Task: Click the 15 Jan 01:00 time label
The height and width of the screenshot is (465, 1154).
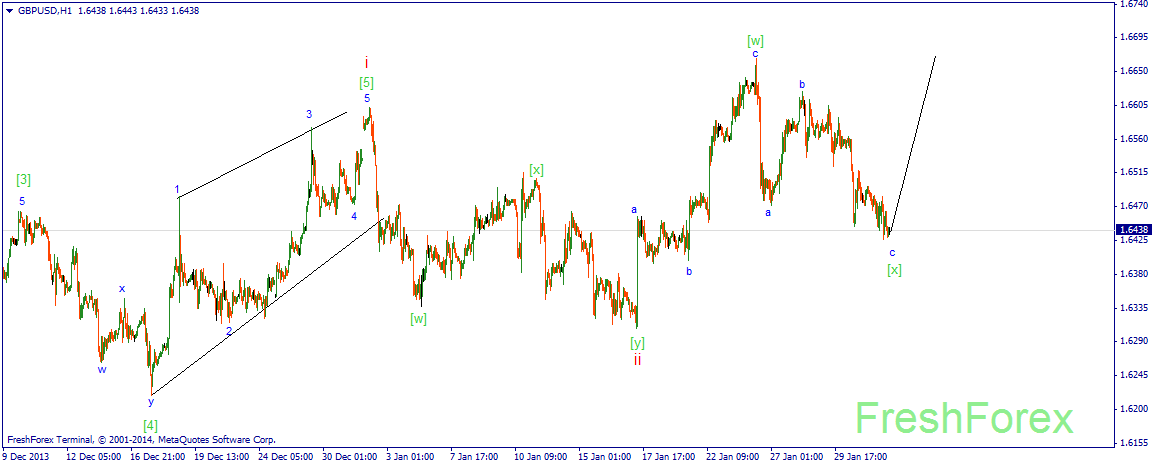Action: [x=606, y=456]
